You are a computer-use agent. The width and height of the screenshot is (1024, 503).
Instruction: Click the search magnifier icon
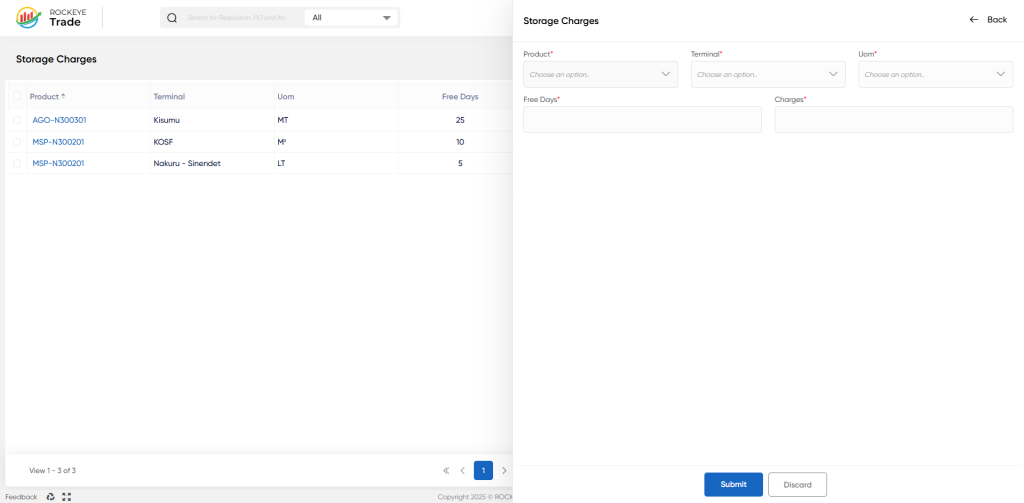(x=172, y=18)
